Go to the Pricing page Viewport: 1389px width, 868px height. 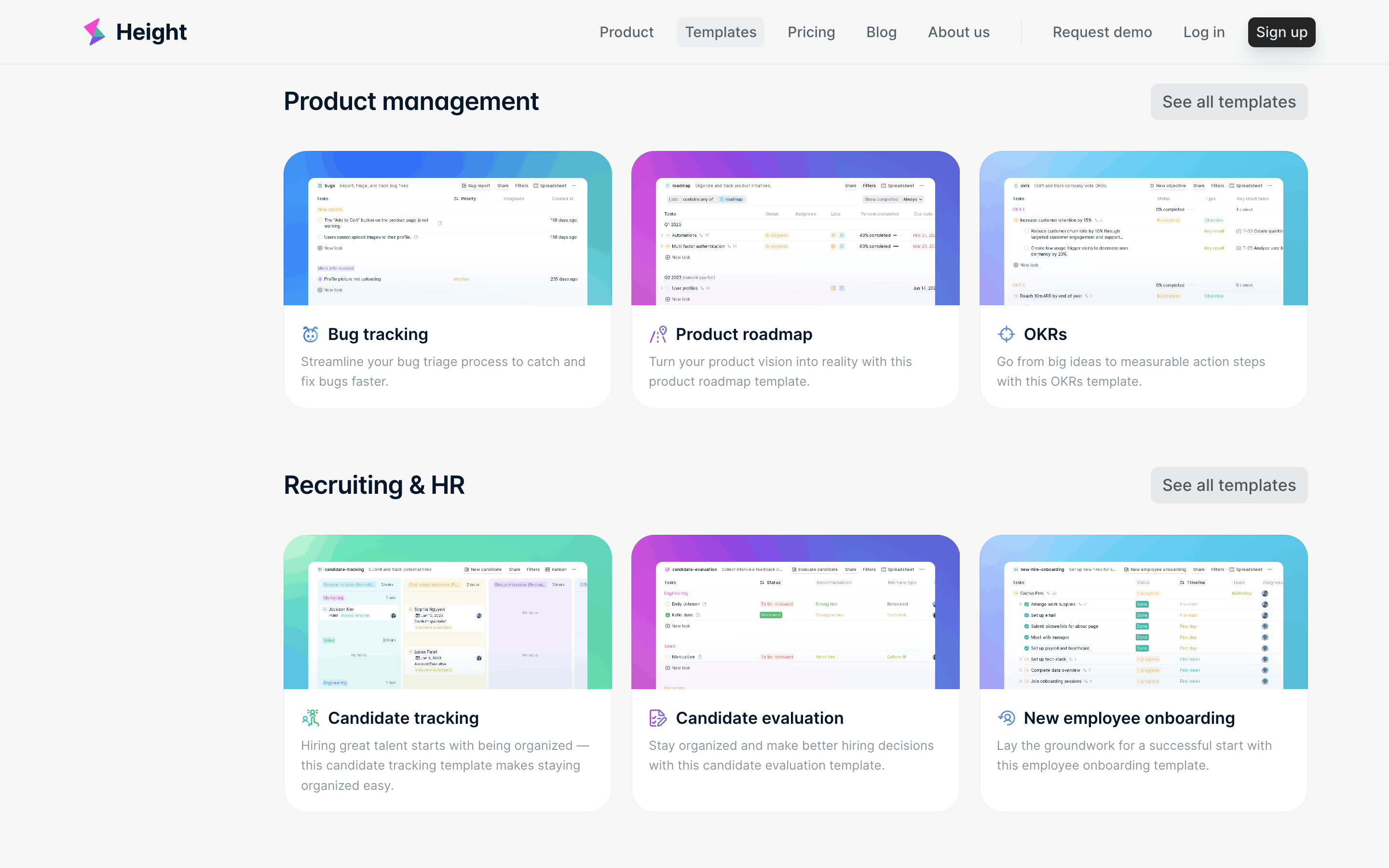click(x=811, y=32)
